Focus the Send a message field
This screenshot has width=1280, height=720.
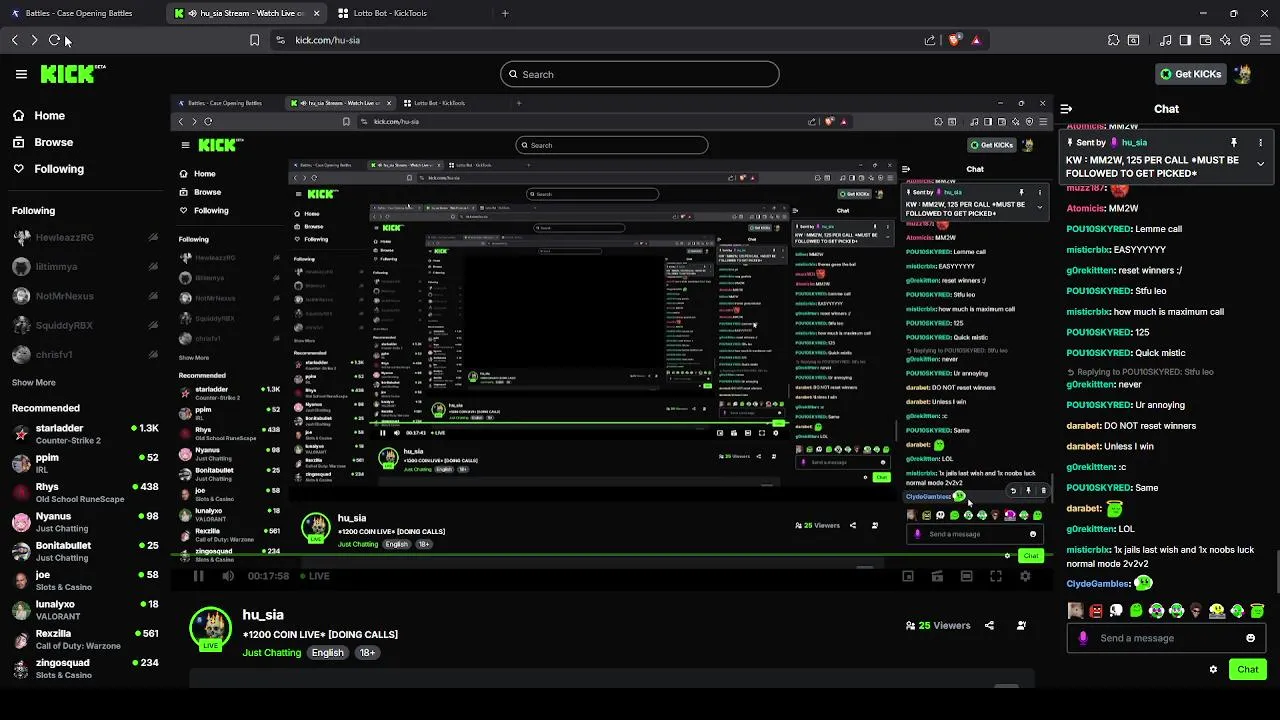[x=1165, y=638]
